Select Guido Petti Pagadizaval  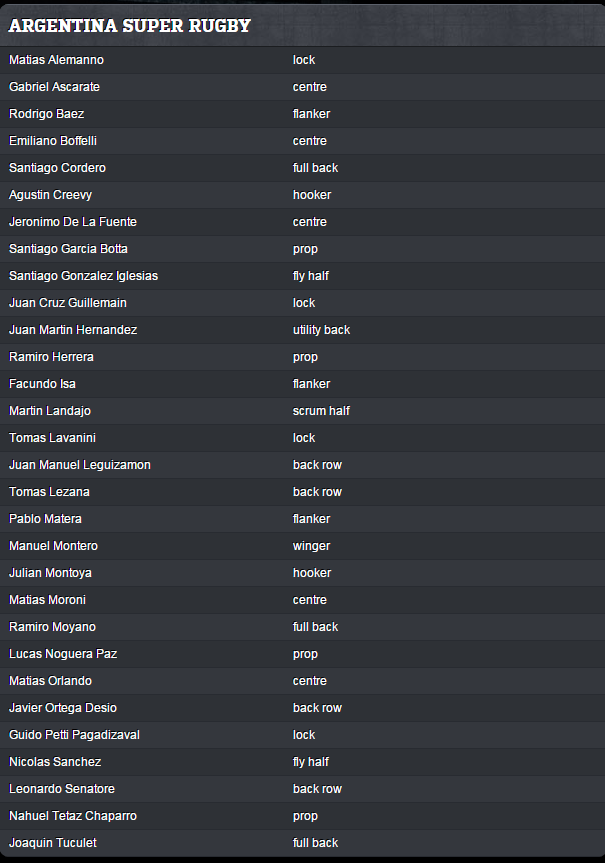click(74, 735)
